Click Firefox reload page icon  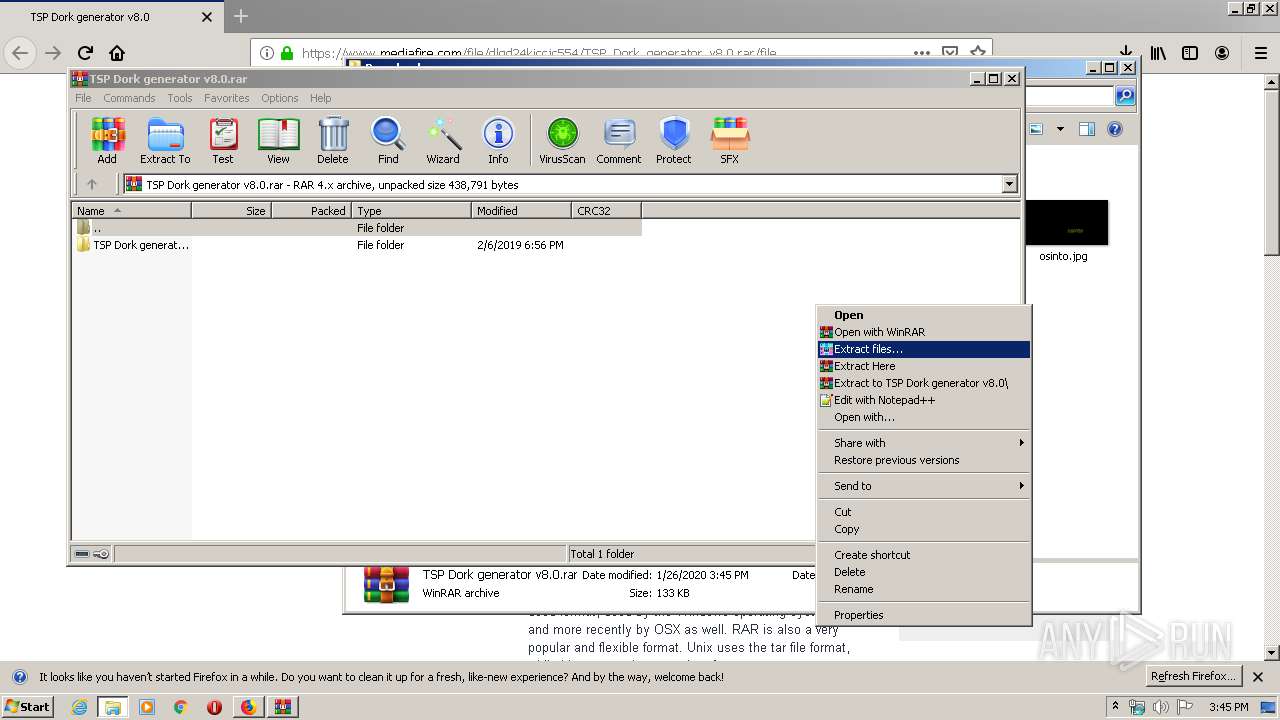coord(85,53)
